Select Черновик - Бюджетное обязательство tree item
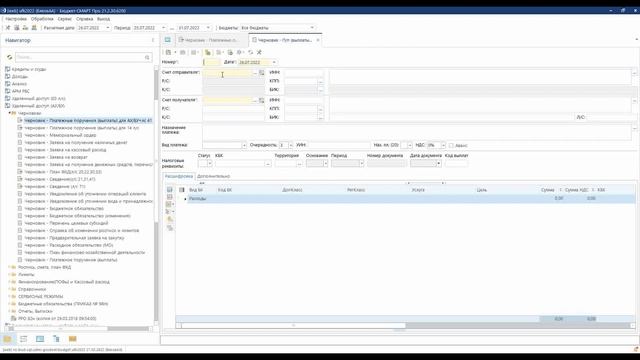Viewport: 640px width, 360px height. 64,209
